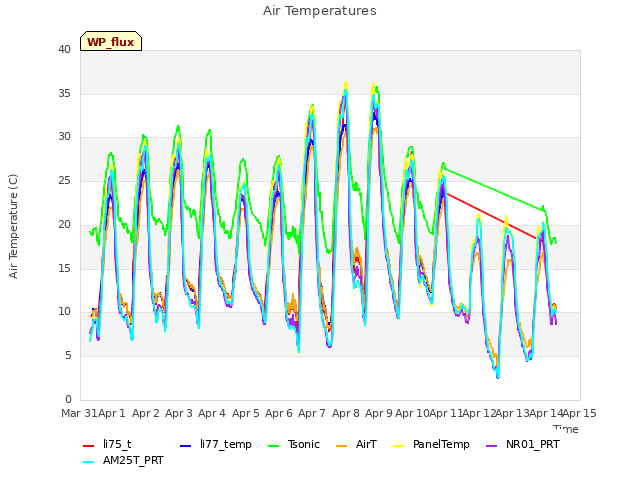Click the Apr 13 x-axis date label
This screenshot has height=480, width=640.
coord(512,413)
